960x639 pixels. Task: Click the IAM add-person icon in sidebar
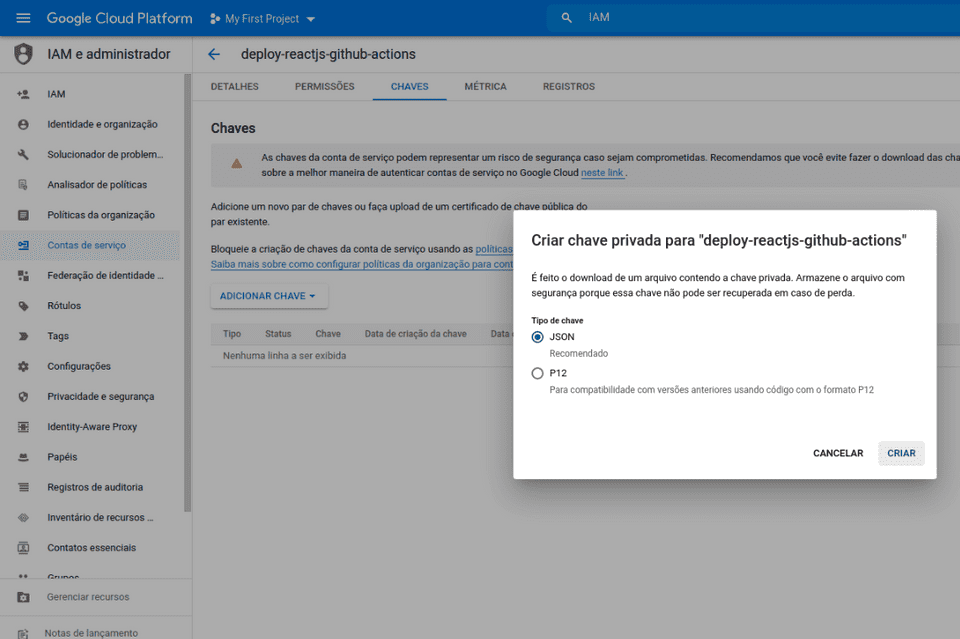click(x=23, y=94)
